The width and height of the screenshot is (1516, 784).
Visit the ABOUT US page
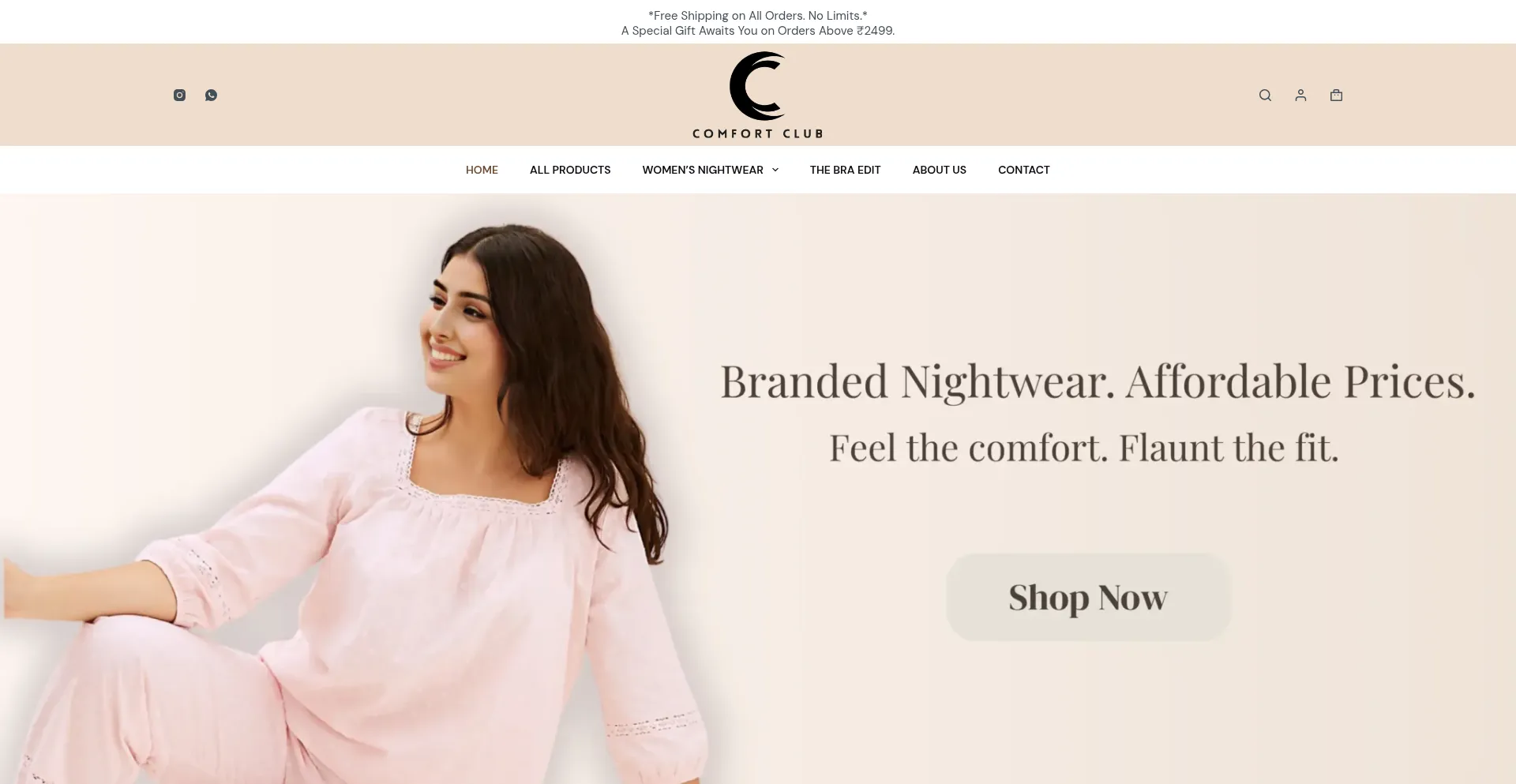(x=940, y=170)
